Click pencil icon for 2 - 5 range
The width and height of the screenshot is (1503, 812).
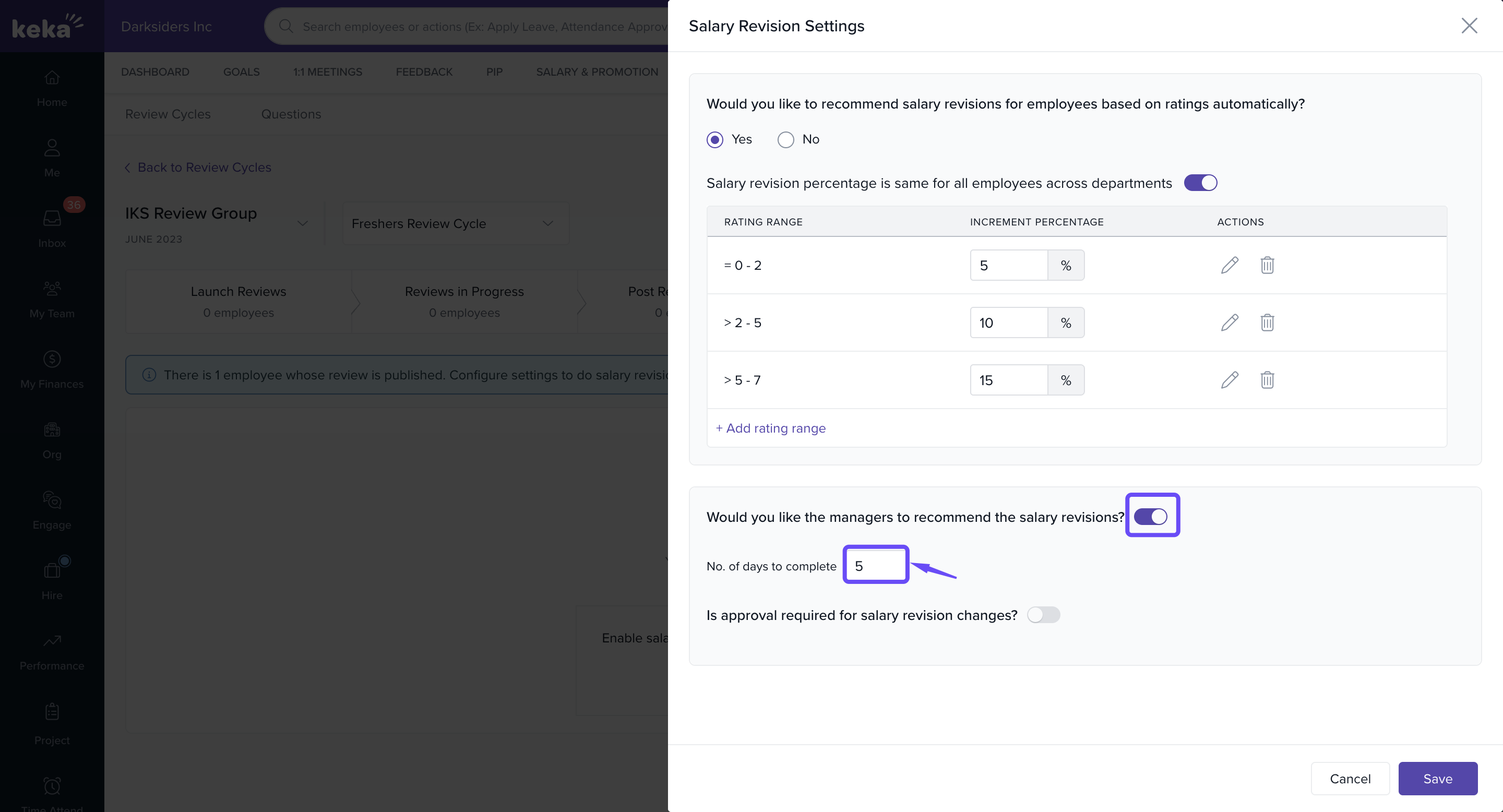click(1230, 322)
